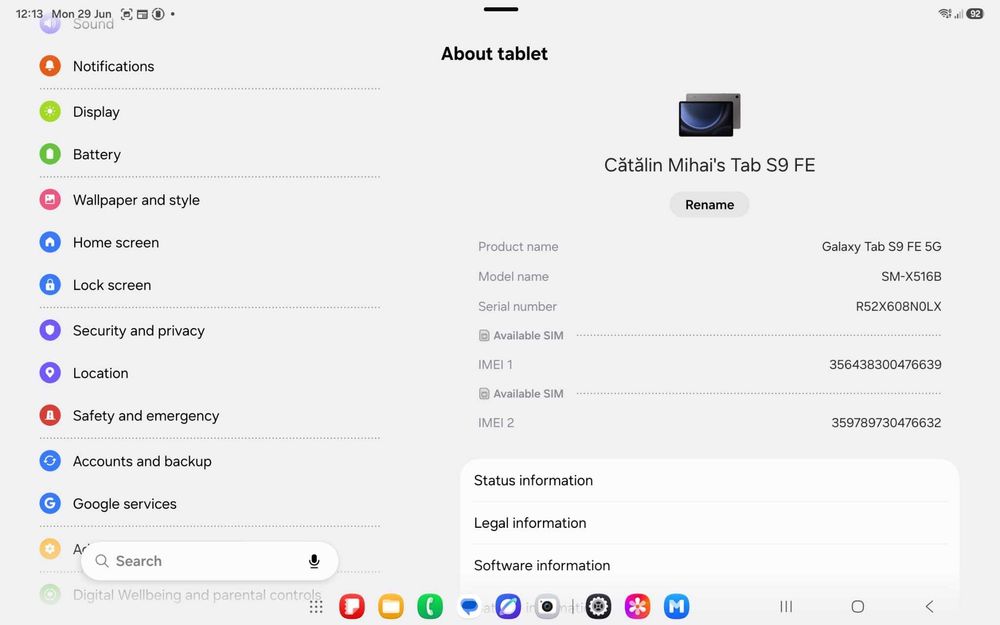Click the Google services G icon
This screenshot has height=625, width=1000.
[x=50, y=504]
